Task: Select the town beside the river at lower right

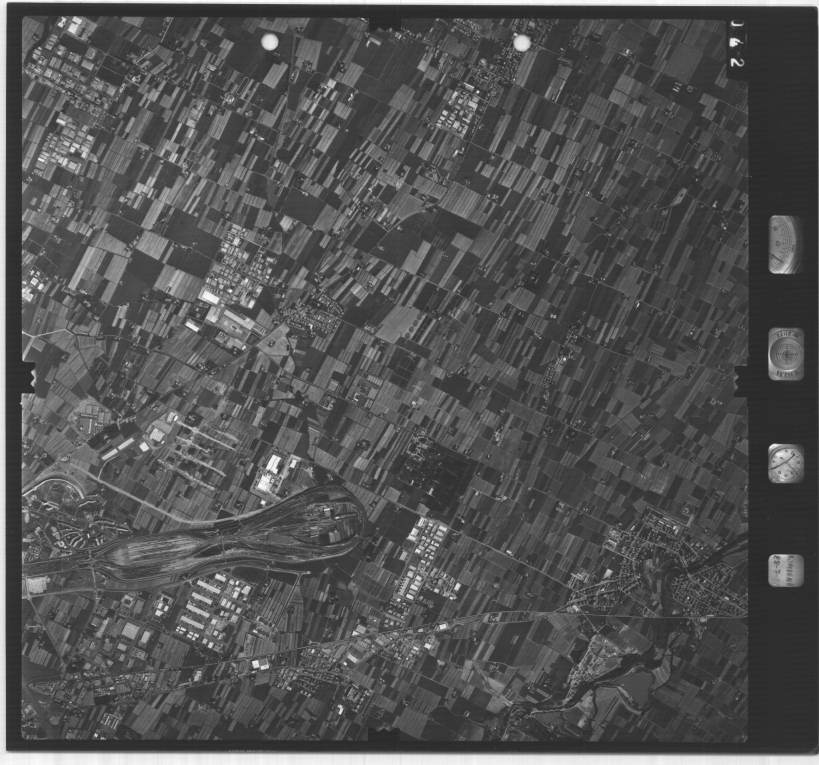Action: click(700, 580)
